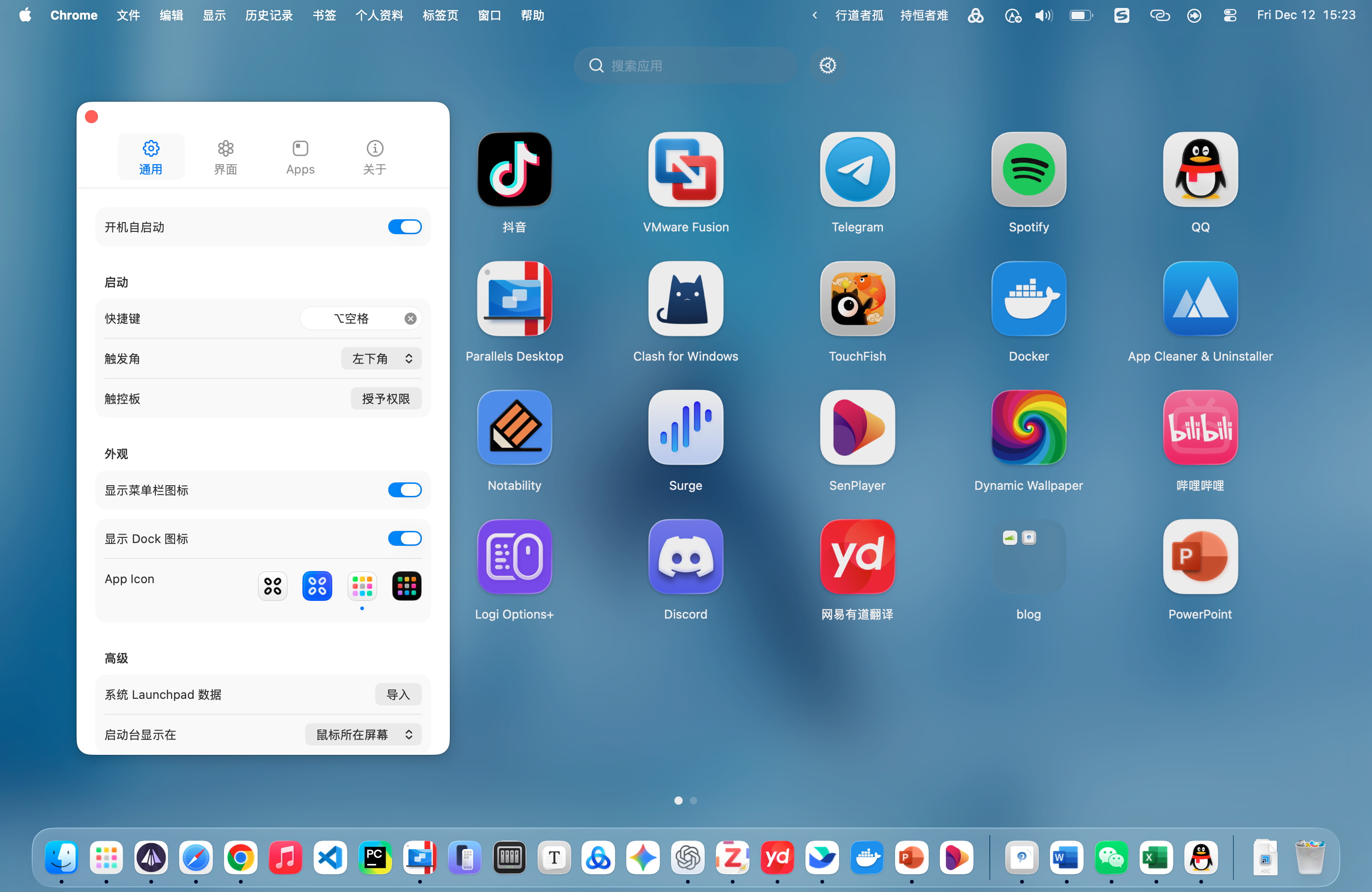Launch Docker from the app grid
This screenshot has width=1372, height=892.
click(1029, 299)
